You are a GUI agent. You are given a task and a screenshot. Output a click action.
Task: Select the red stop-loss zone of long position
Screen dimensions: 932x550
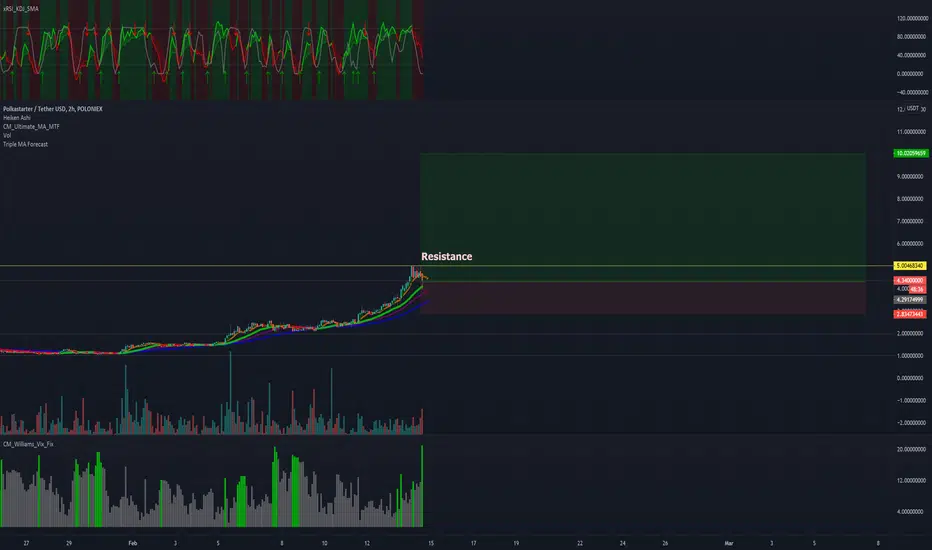click(x=643, y=297)
